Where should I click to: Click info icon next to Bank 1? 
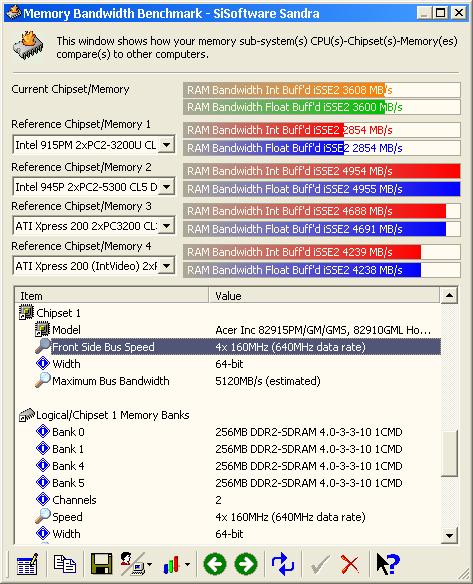click(43, 448)
